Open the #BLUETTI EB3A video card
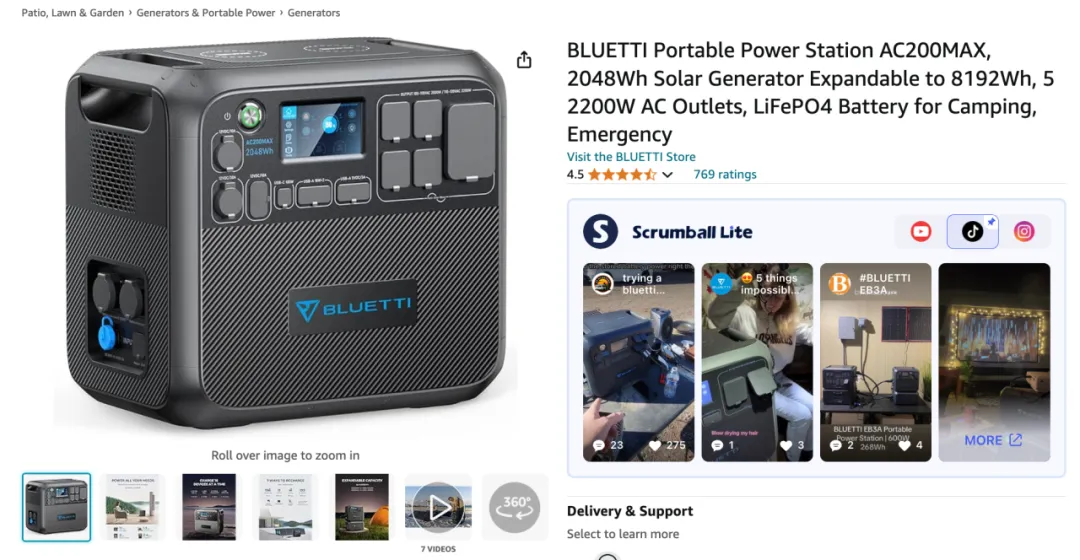This screenshot has height=560, width=1080. pyautogui.click(x=875, y=362)
